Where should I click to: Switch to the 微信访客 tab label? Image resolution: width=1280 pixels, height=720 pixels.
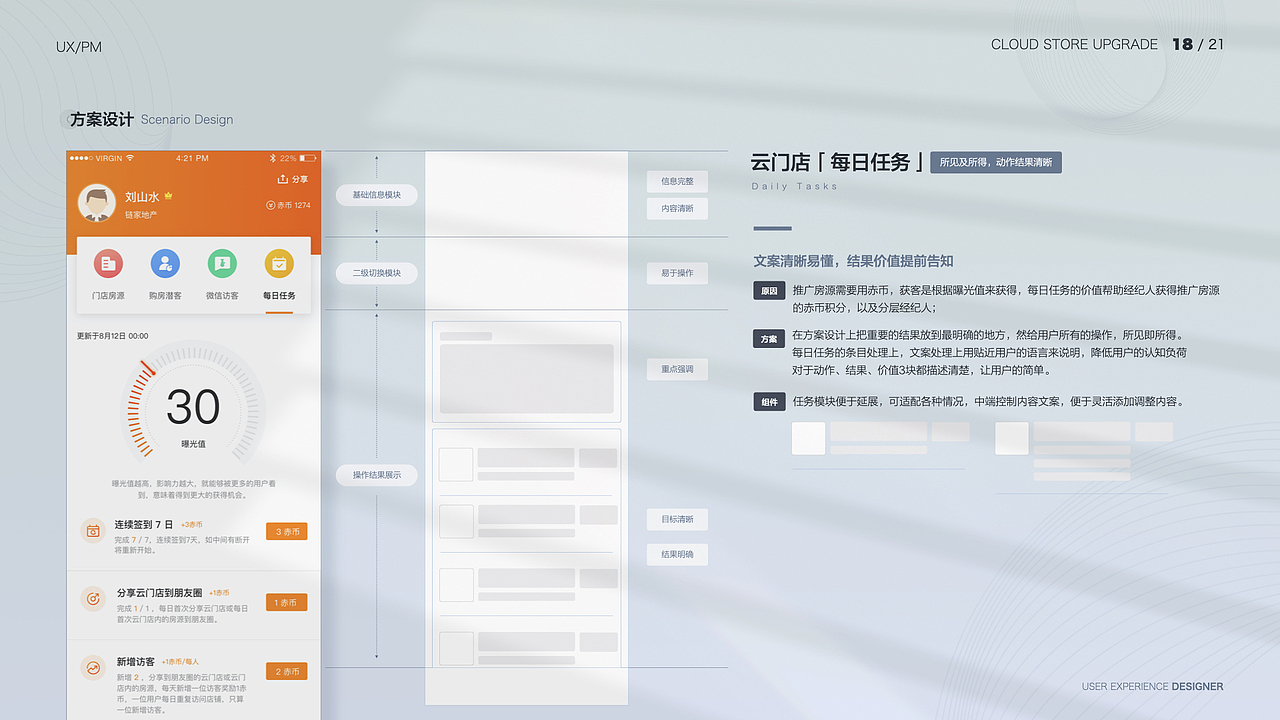point(222,295)
